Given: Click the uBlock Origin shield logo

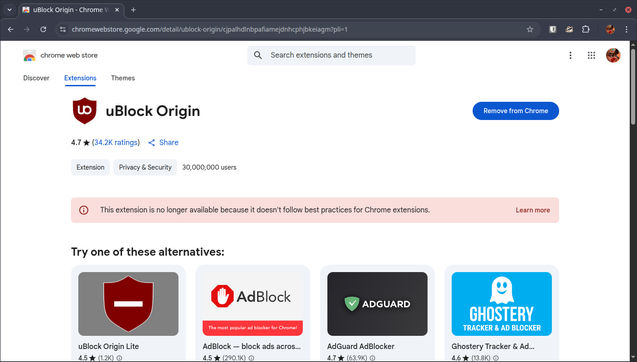Looking at the screenshot, I should coord(84,111).
